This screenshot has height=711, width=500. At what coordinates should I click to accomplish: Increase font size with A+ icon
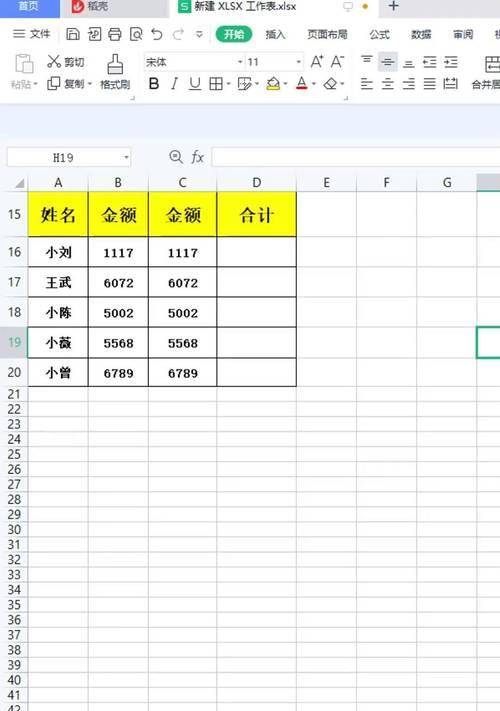coord(317,62)
